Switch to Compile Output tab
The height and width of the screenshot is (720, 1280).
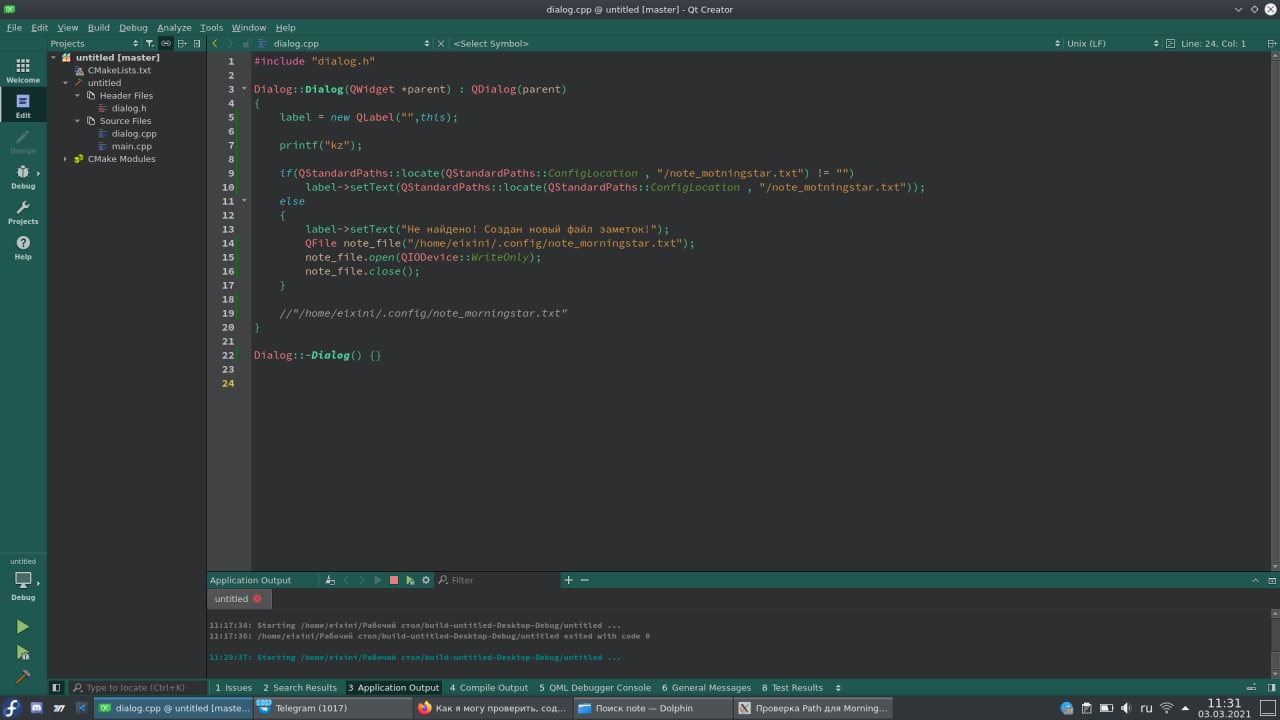tap(488, 688)
